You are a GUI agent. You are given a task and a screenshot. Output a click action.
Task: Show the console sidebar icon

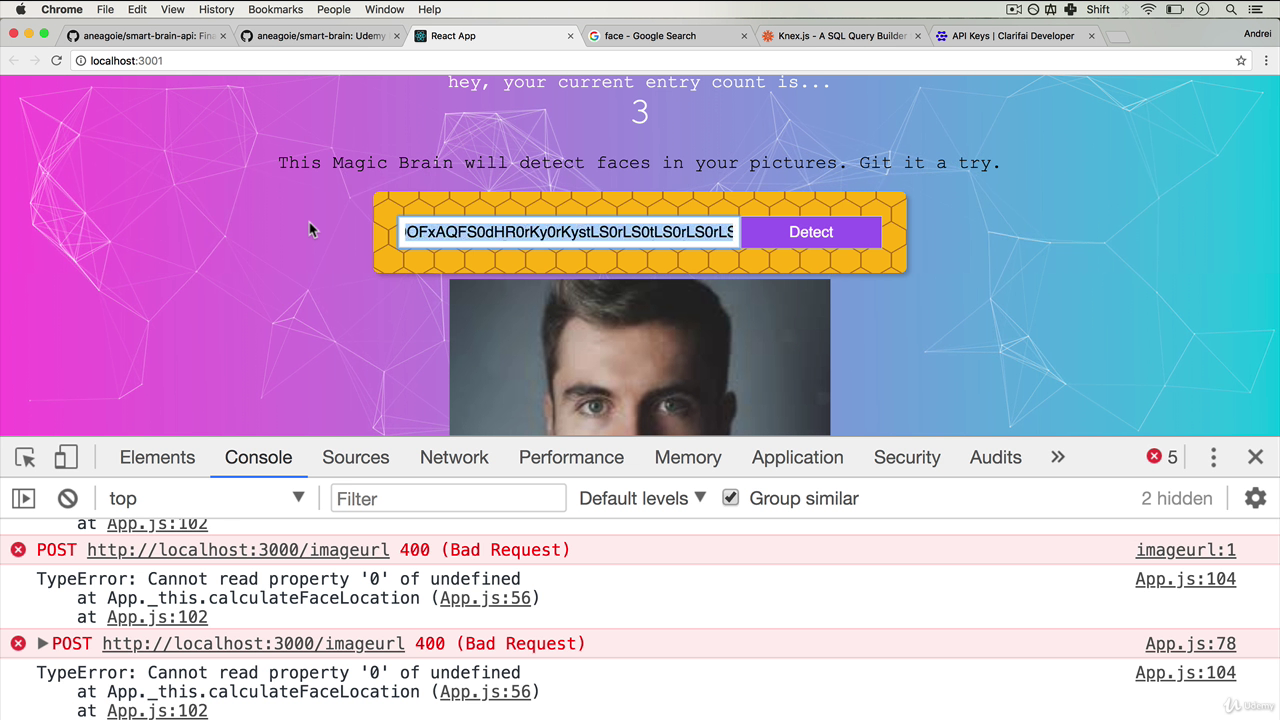tap(24, 498)
